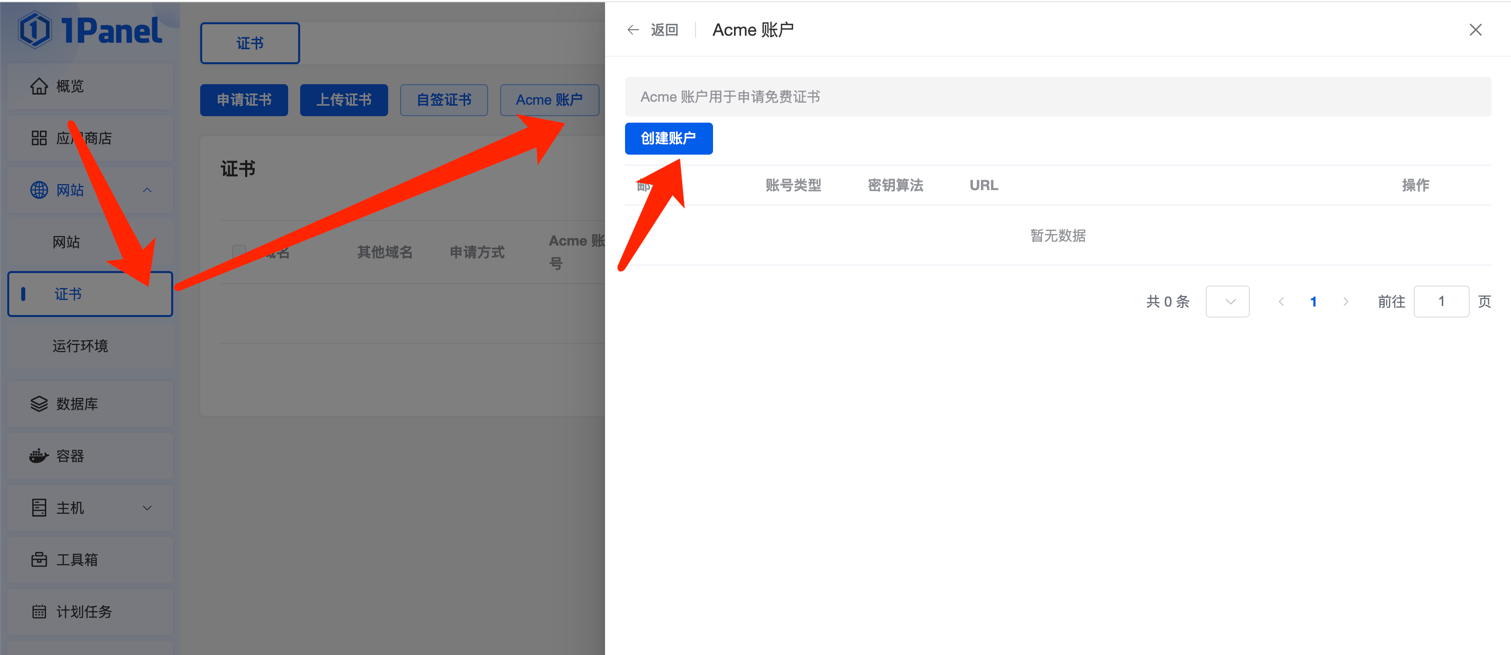Screen dimensions: 1511x655
Task: Switch to the 证书 tab
Action: click(x=250, y=43)
